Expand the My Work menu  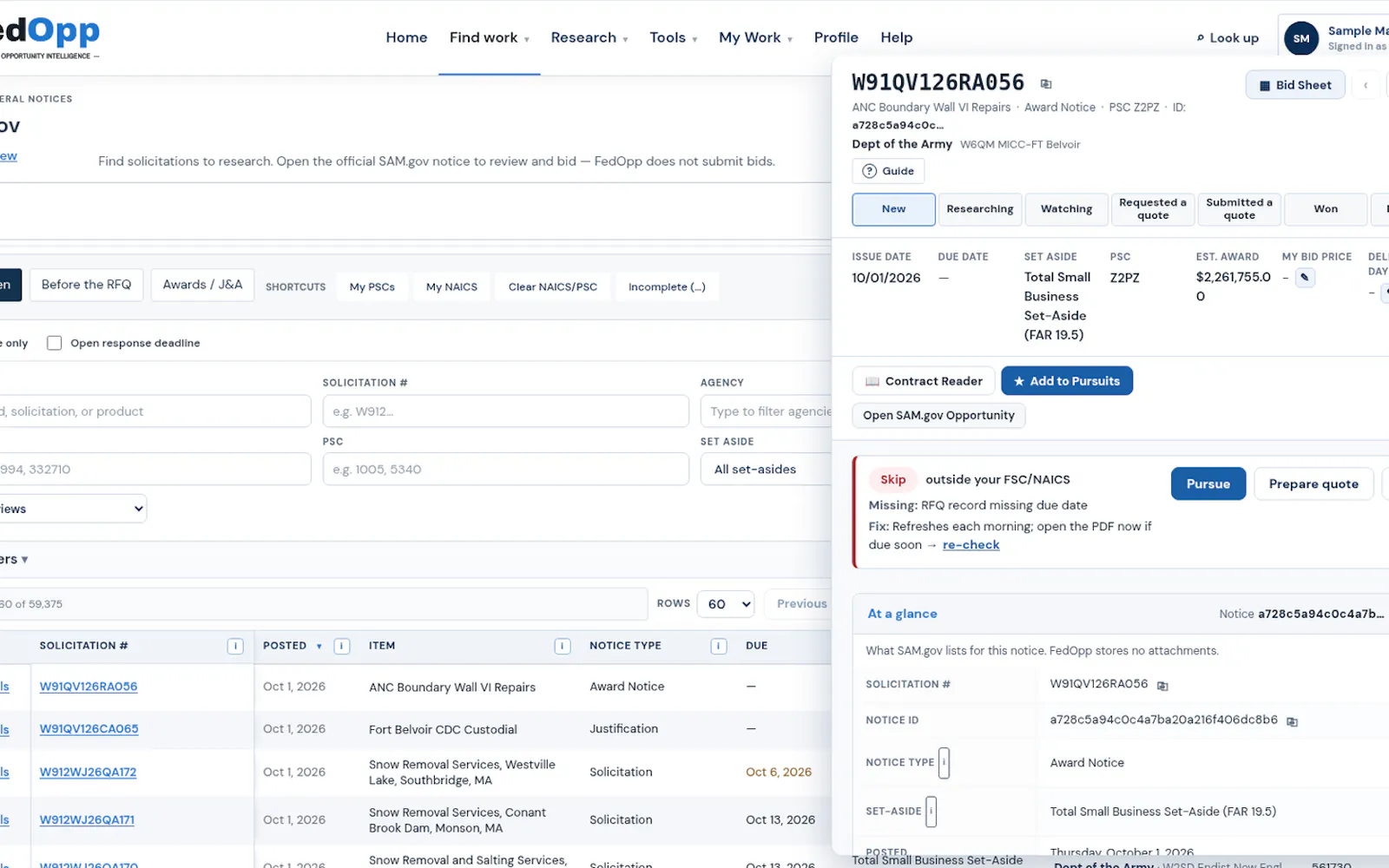(755, 37)
